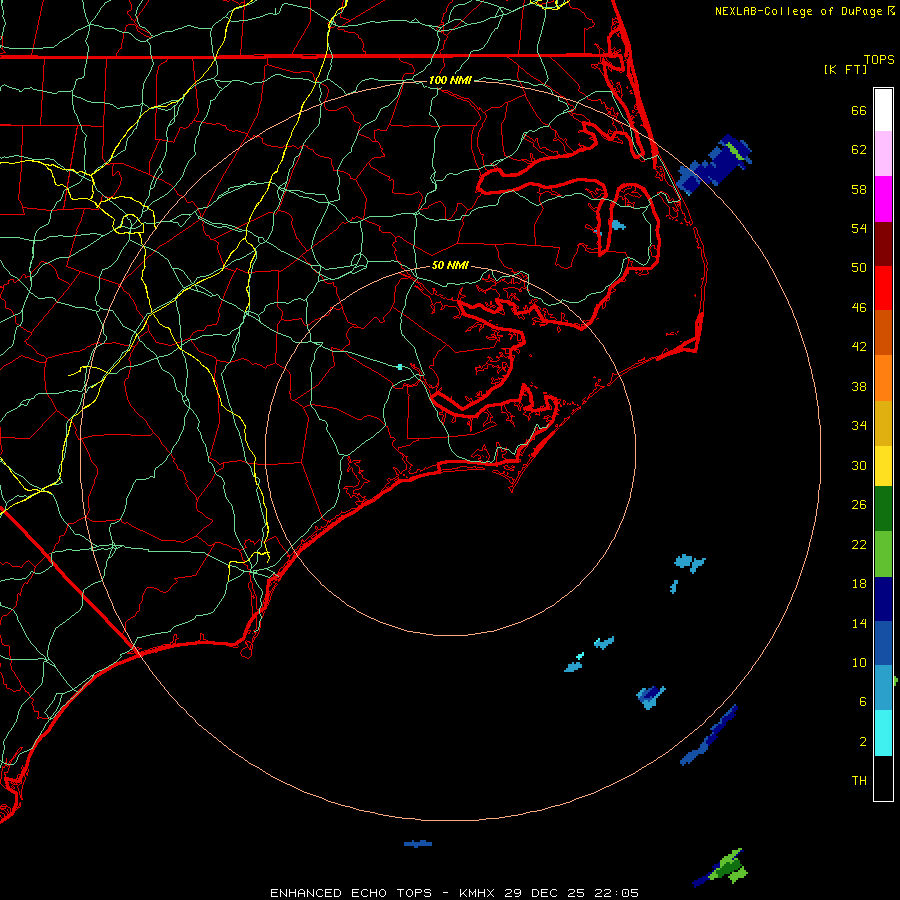Click the dark red 54 legend swatch
Viewport: 900px width, 900px height.
(883, 243)
